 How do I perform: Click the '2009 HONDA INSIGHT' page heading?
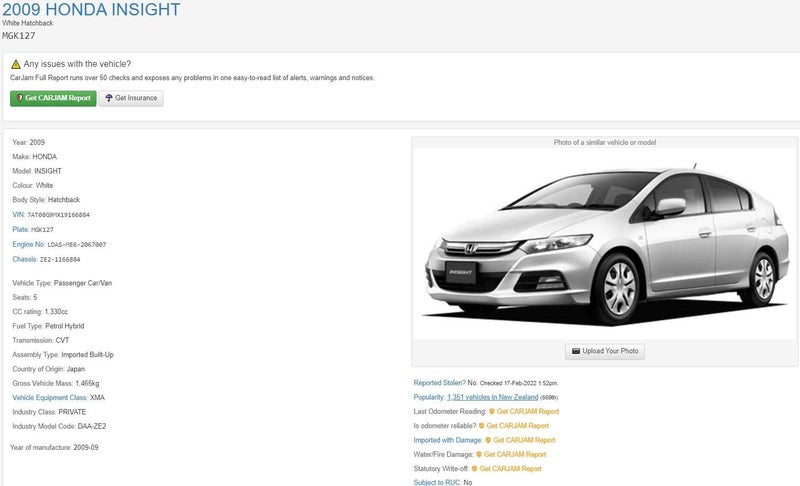click(91, 9)
